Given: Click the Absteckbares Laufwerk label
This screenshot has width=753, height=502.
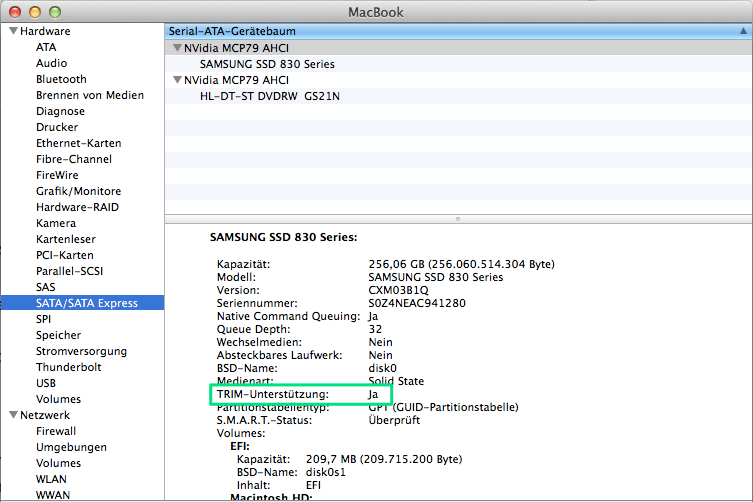Looking at the screenshot, I should point(279,355).
